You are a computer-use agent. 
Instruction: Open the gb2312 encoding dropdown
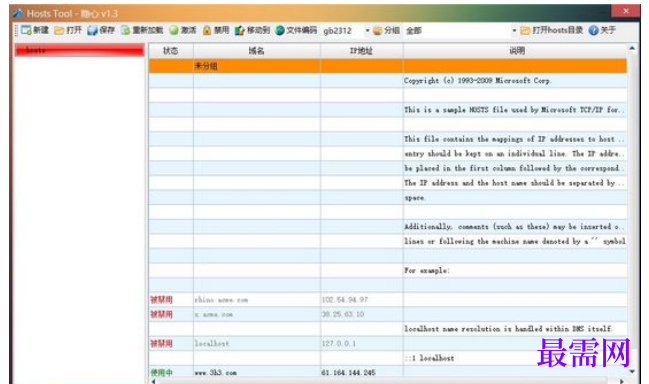367,31
